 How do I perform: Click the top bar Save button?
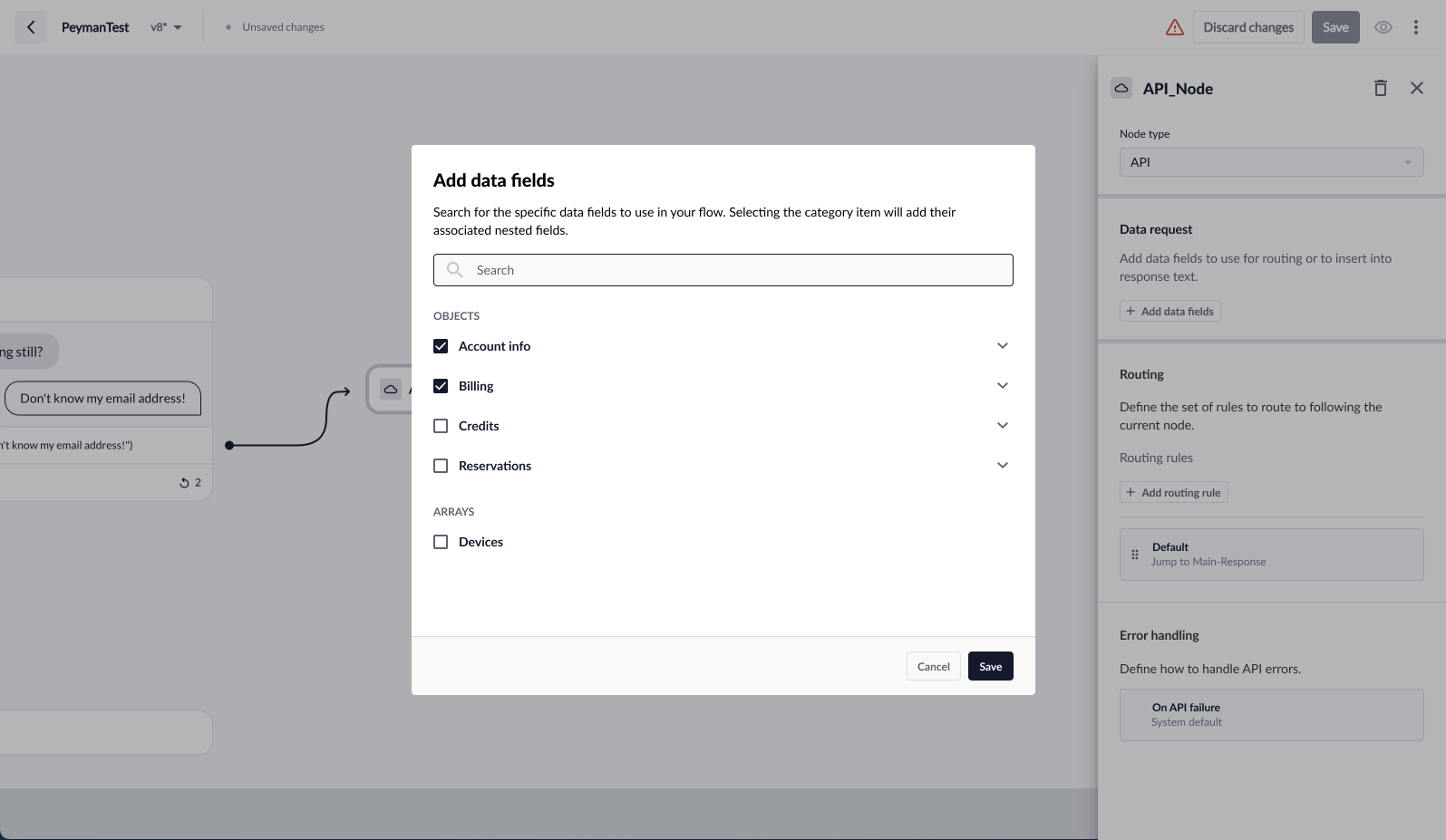tap(1335, 27)
